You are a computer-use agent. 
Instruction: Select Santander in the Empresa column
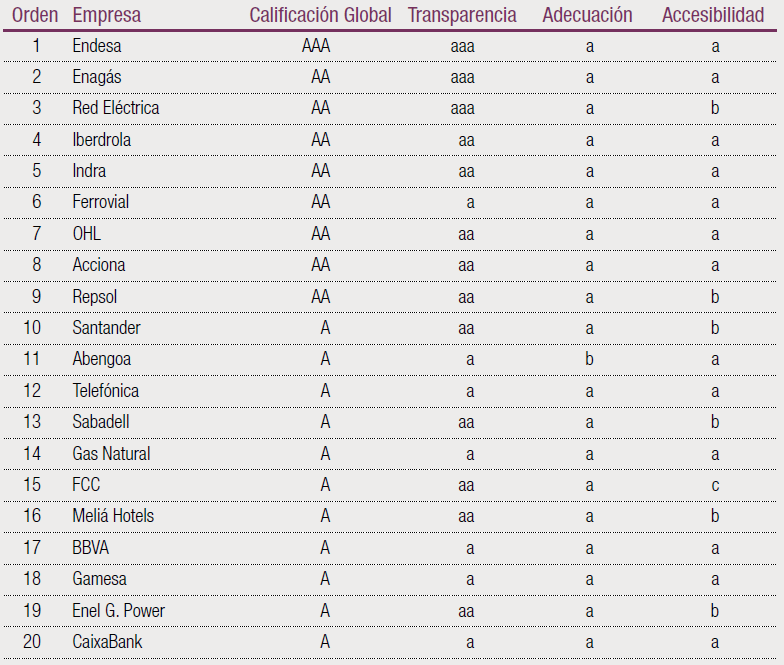(106, 328)
